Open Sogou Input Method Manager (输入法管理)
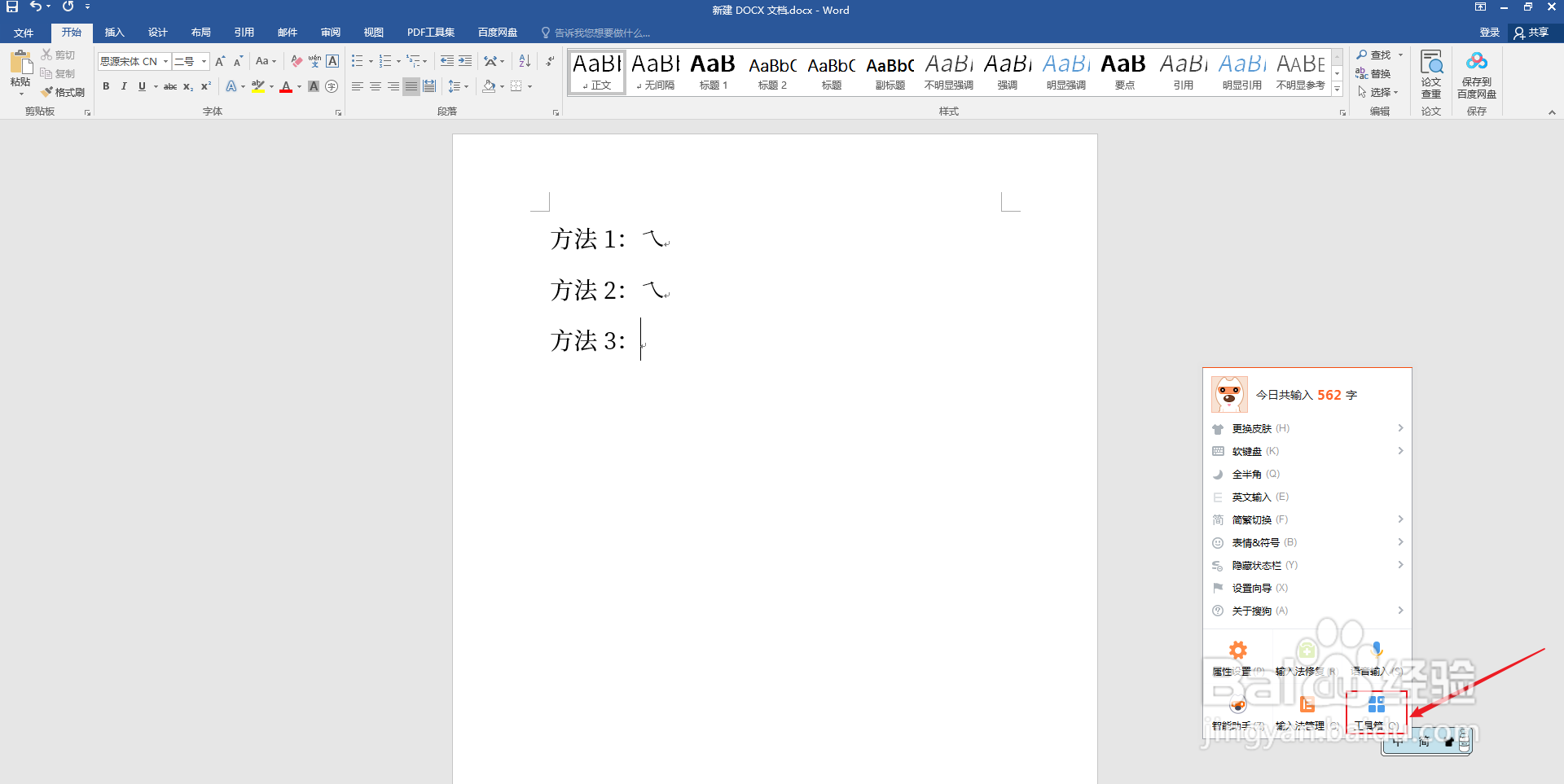 (1307, 712)
